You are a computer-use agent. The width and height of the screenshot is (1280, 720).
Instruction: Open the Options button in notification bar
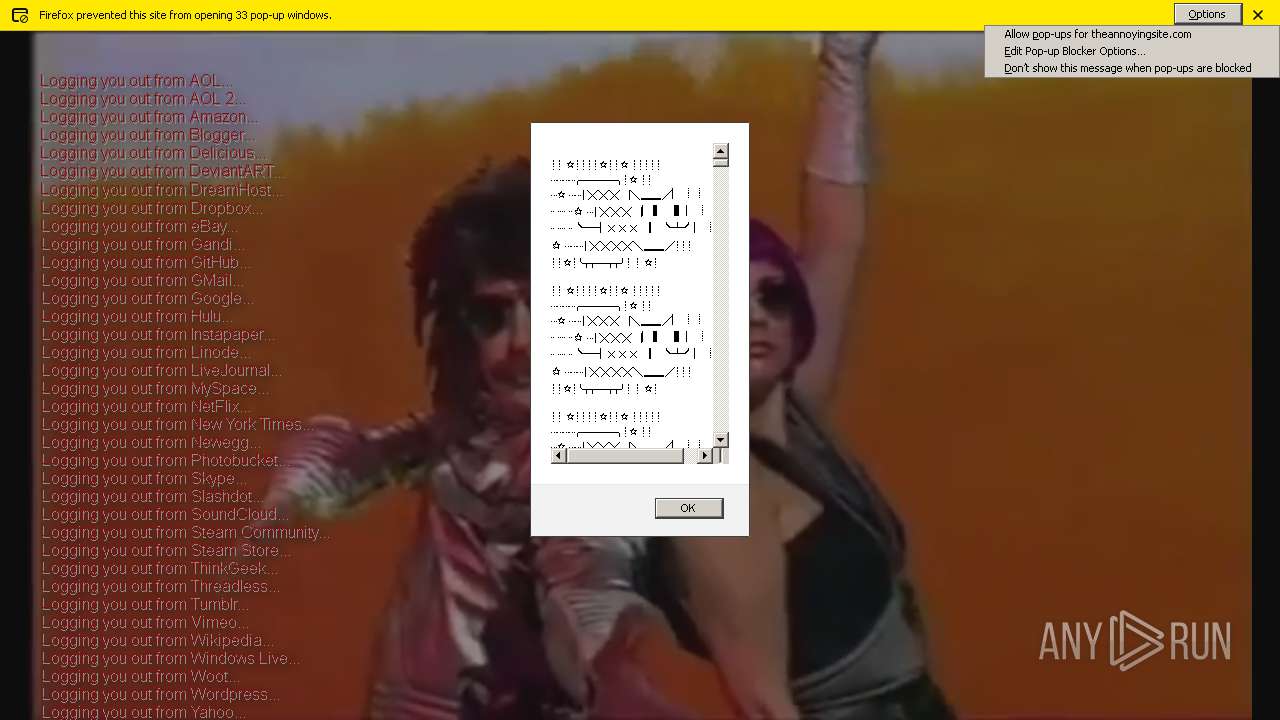point(1207,14)
